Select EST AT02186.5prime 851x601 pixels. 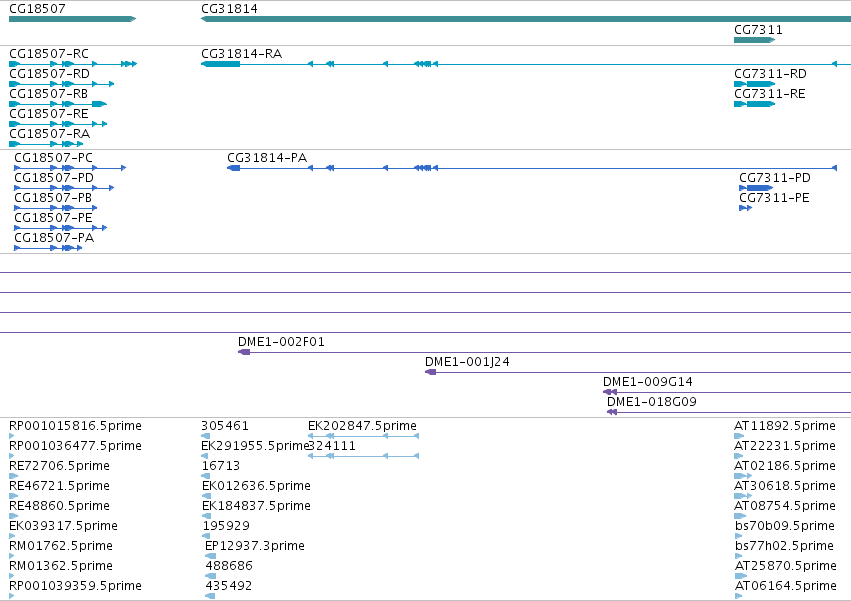coord(785,466)
